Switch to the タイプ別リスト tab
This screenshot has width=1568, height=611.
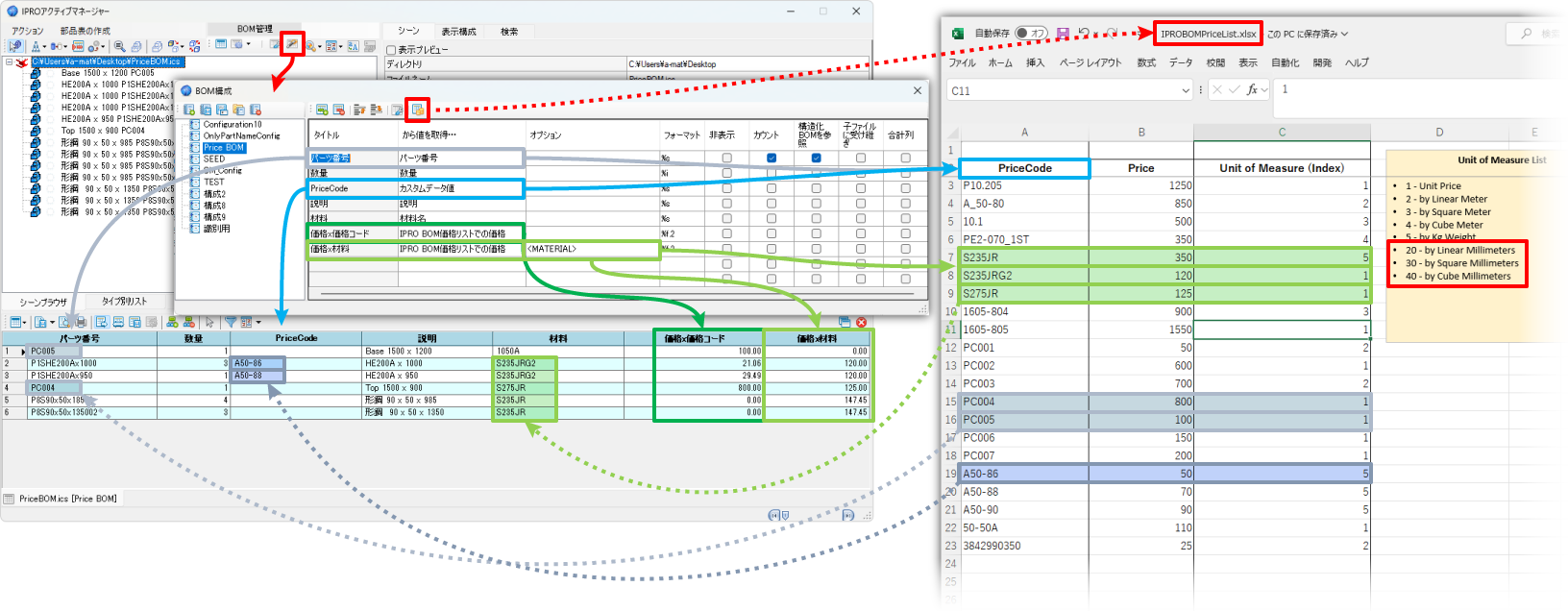click(x=124, y=301)
